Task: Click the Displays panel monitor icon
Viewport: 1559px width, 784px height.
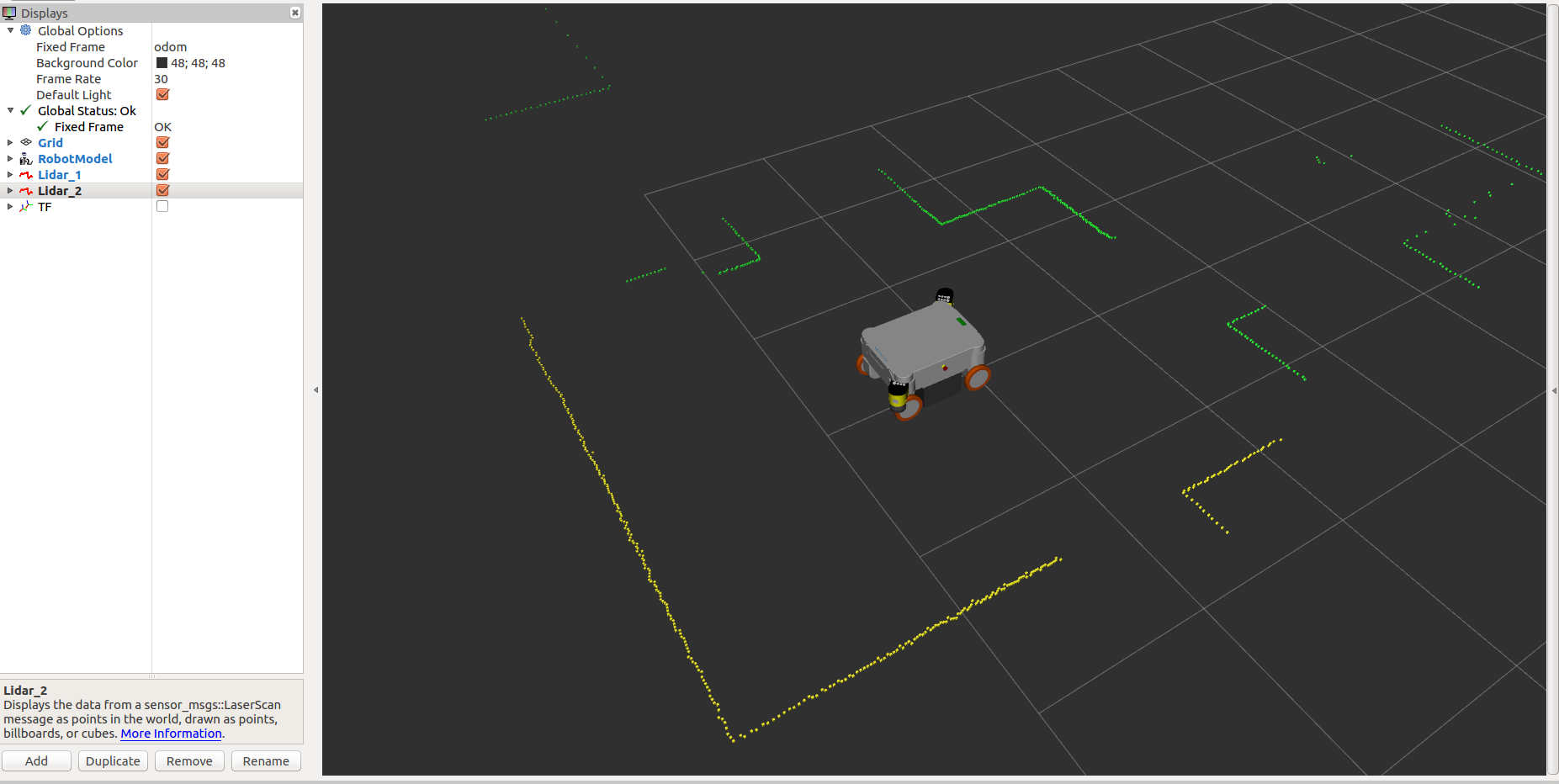Action: [9, 13]
